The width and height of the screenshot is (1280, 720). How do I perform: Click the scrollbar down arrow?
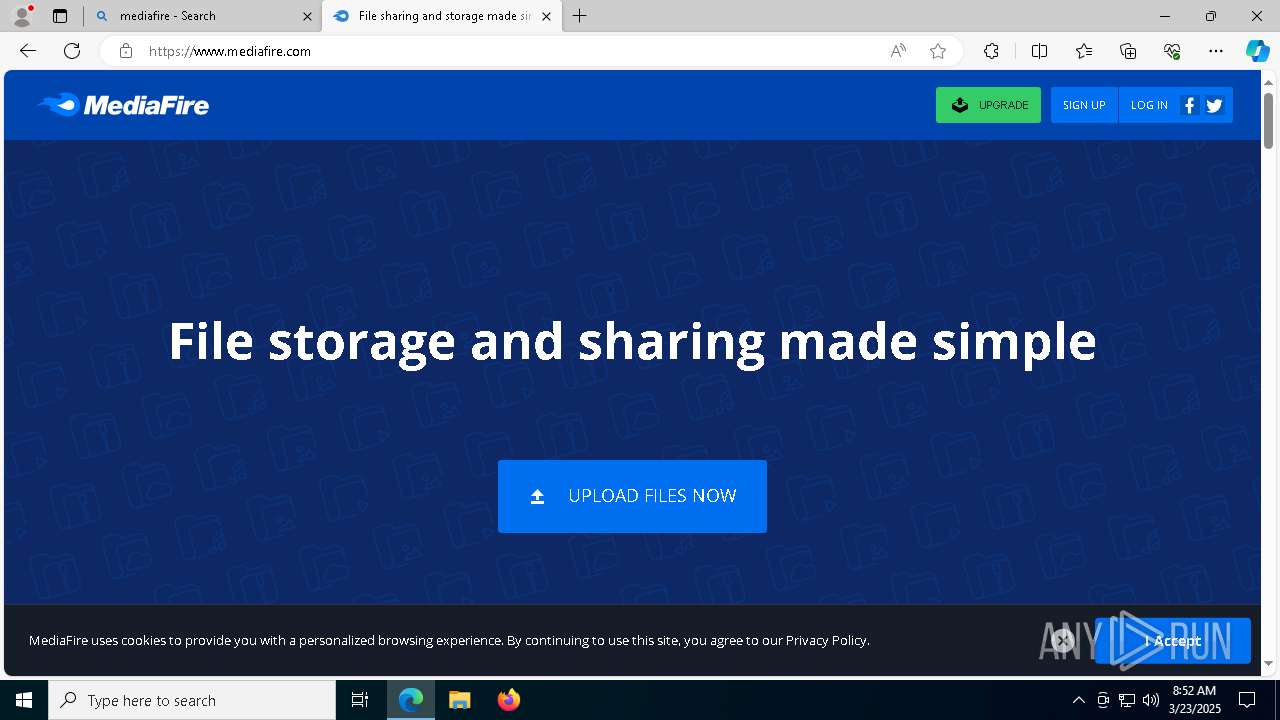[1268, 663]
